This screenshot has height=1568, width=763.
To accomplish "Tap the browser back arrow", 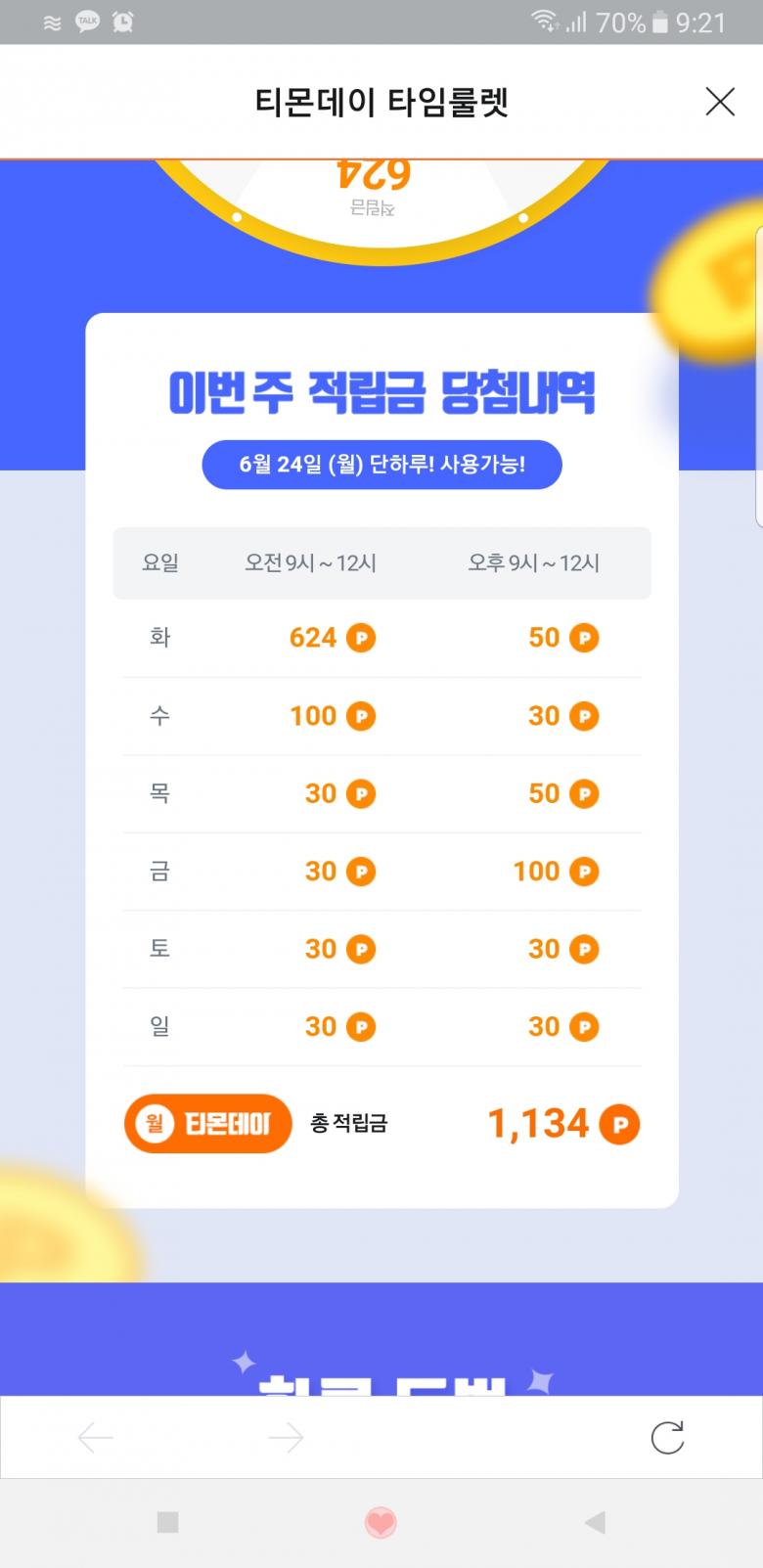I will pyautogui.click(x=96, y=1437).
